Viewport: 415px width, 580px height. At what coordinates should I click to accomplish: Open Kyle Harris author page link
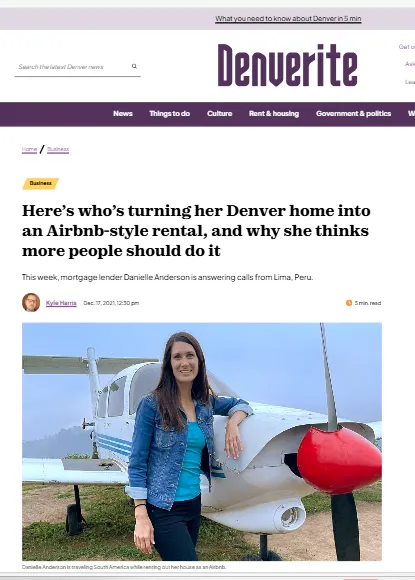61,303
